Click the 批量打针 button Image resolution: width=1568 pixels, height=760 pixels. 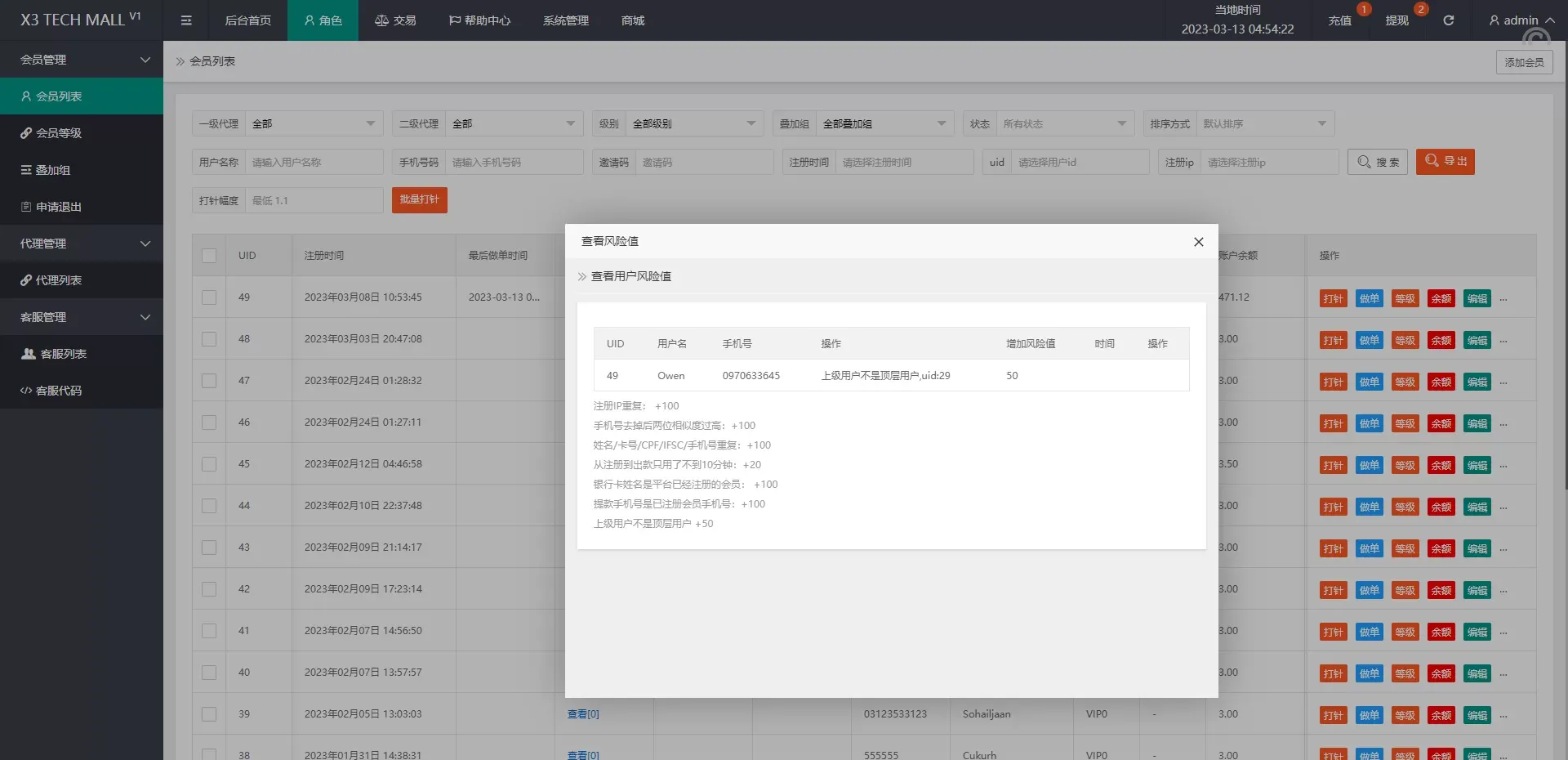(x=419, y=200)
